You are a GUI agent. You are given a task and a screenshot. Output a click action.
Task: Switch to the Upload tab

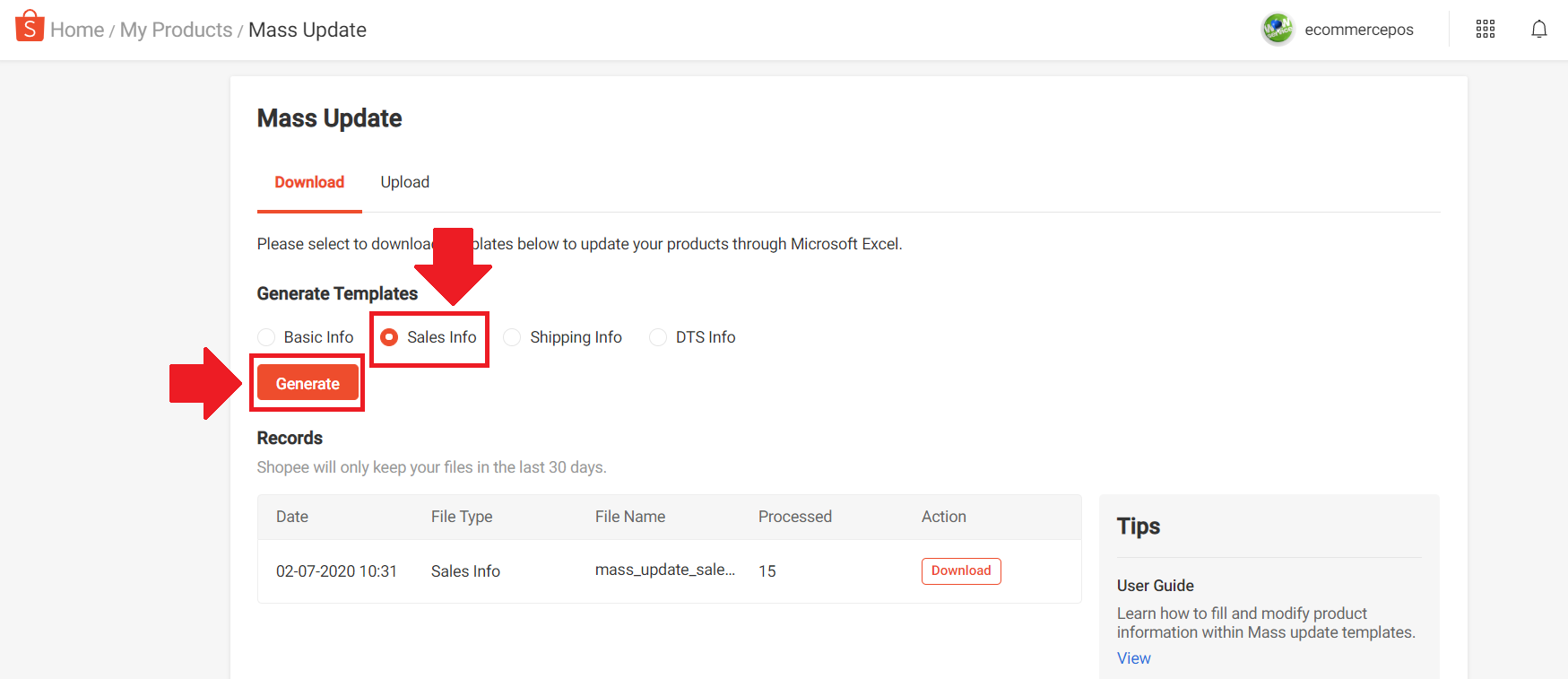click(405, 182)
